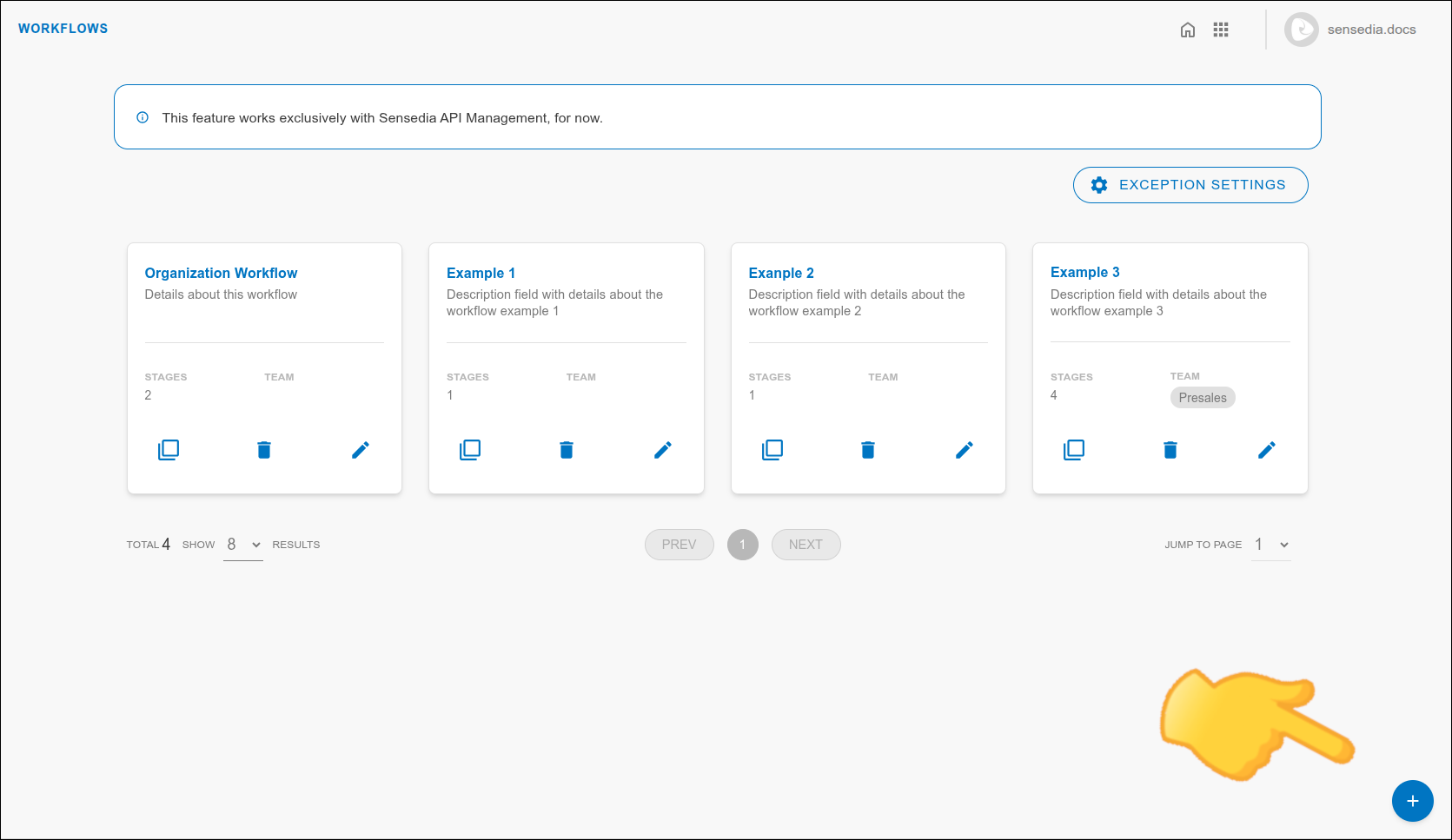Expand the page number selector

[1270, 544]
